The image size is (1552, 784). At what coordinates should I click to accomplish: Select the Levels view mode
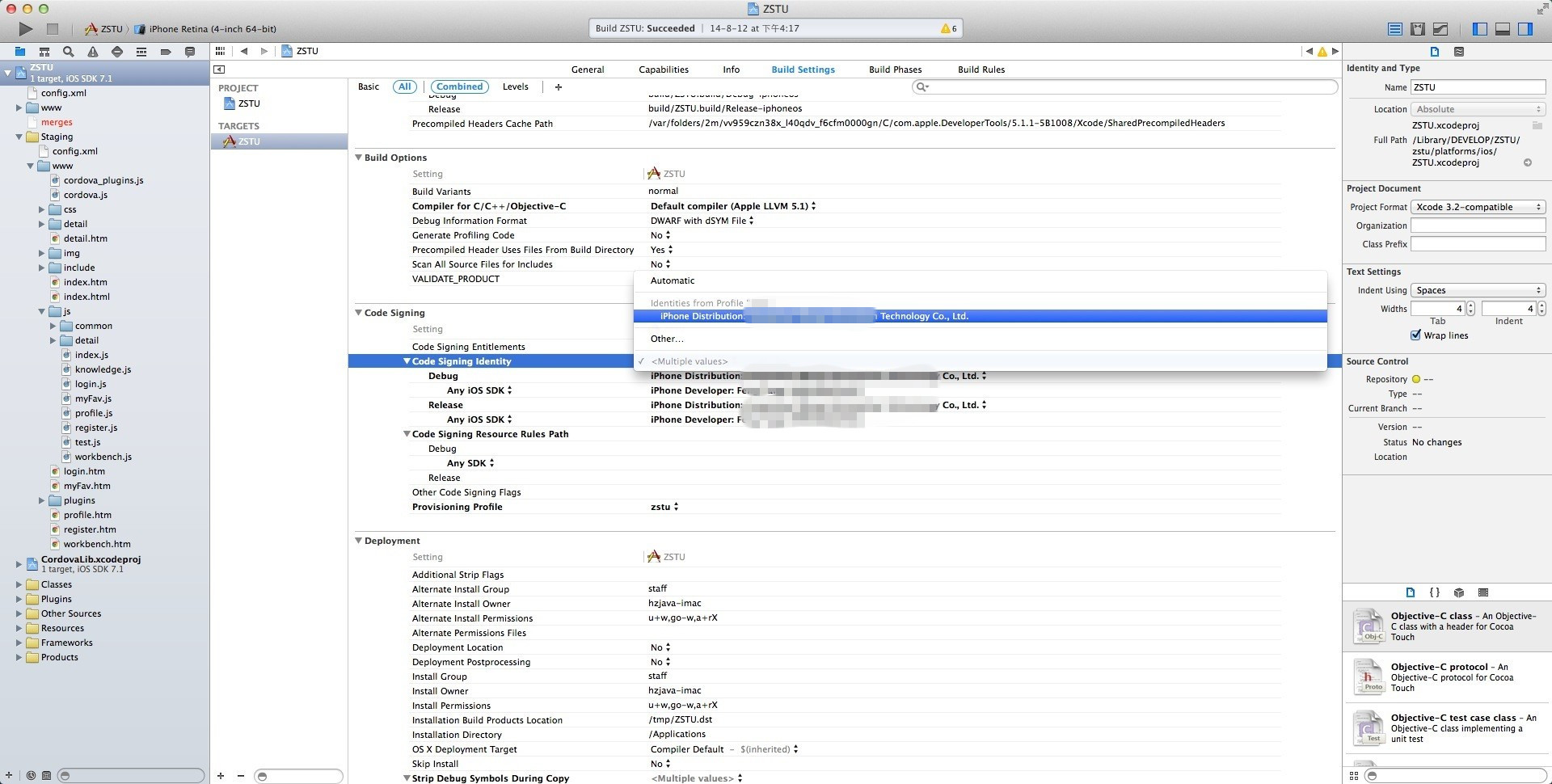tap(516, 86)
